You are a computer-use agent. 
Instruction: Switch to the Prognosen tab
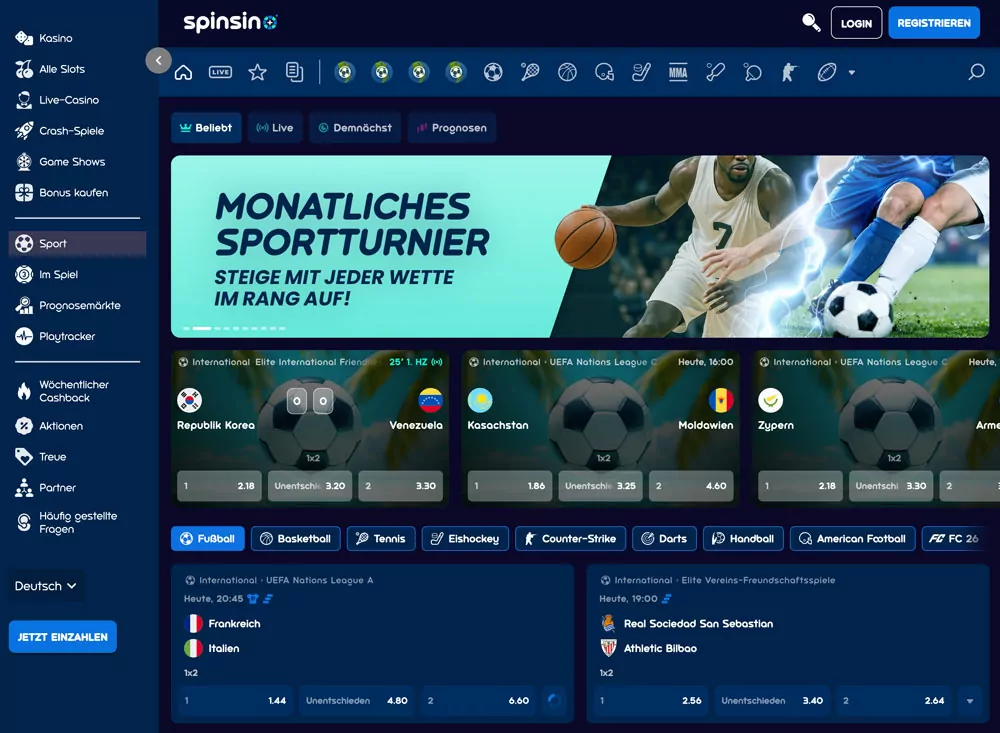pos(452,128)
